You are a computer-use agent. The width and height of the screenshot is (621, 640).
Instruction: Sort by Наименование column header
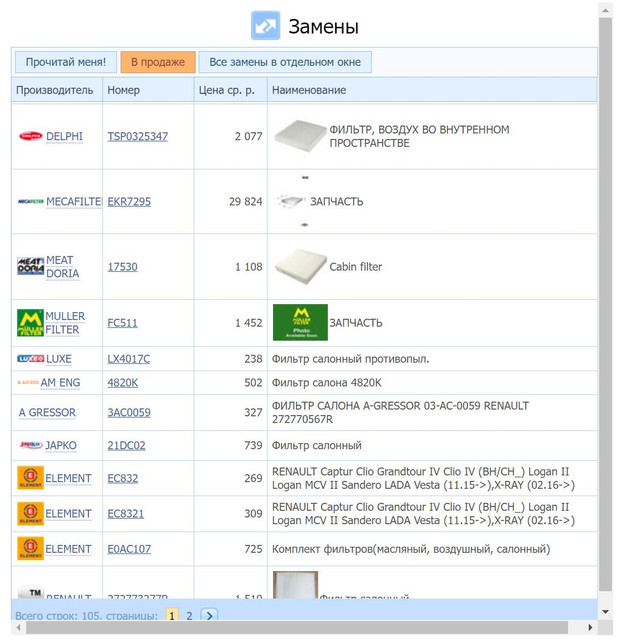pos(432,90)
